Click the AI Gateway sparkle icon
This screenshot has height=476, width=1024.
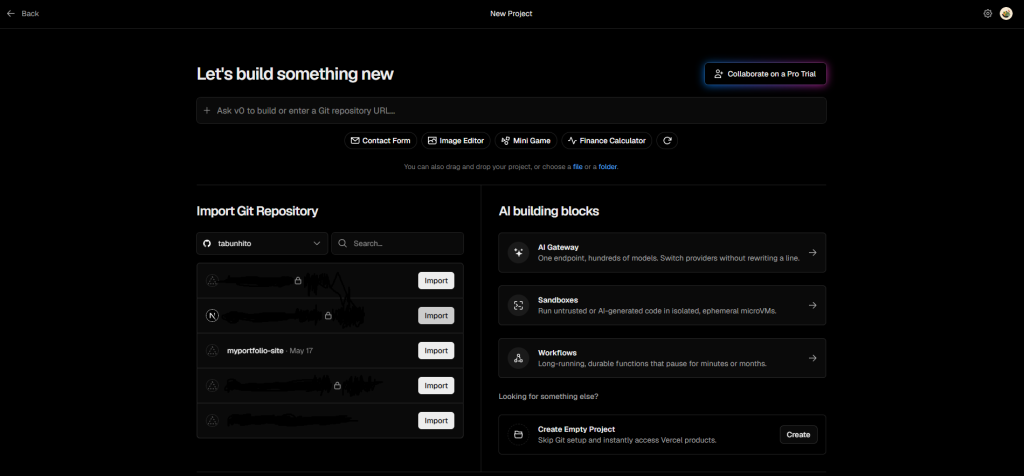519,253
